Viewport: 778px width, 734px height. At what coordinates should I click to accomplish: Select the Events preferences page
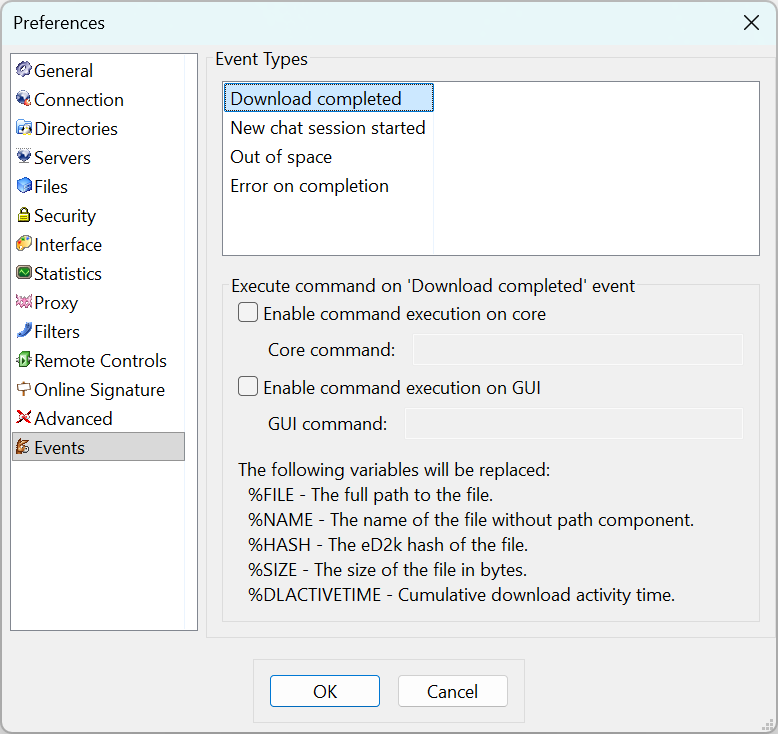click(x=98, y=447)
